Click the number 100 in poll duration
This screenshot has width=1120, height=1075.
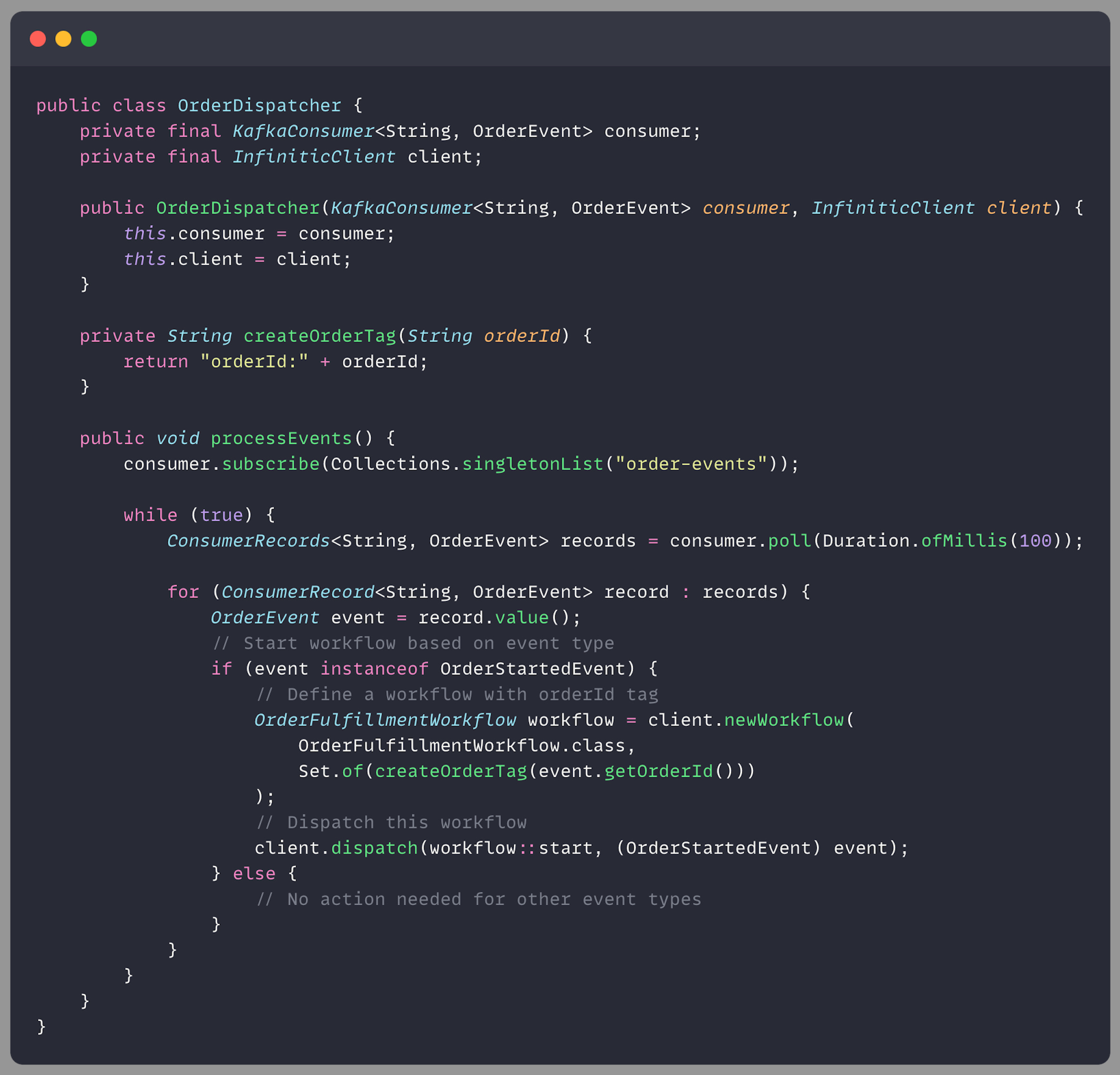[x=1035, y=540]
